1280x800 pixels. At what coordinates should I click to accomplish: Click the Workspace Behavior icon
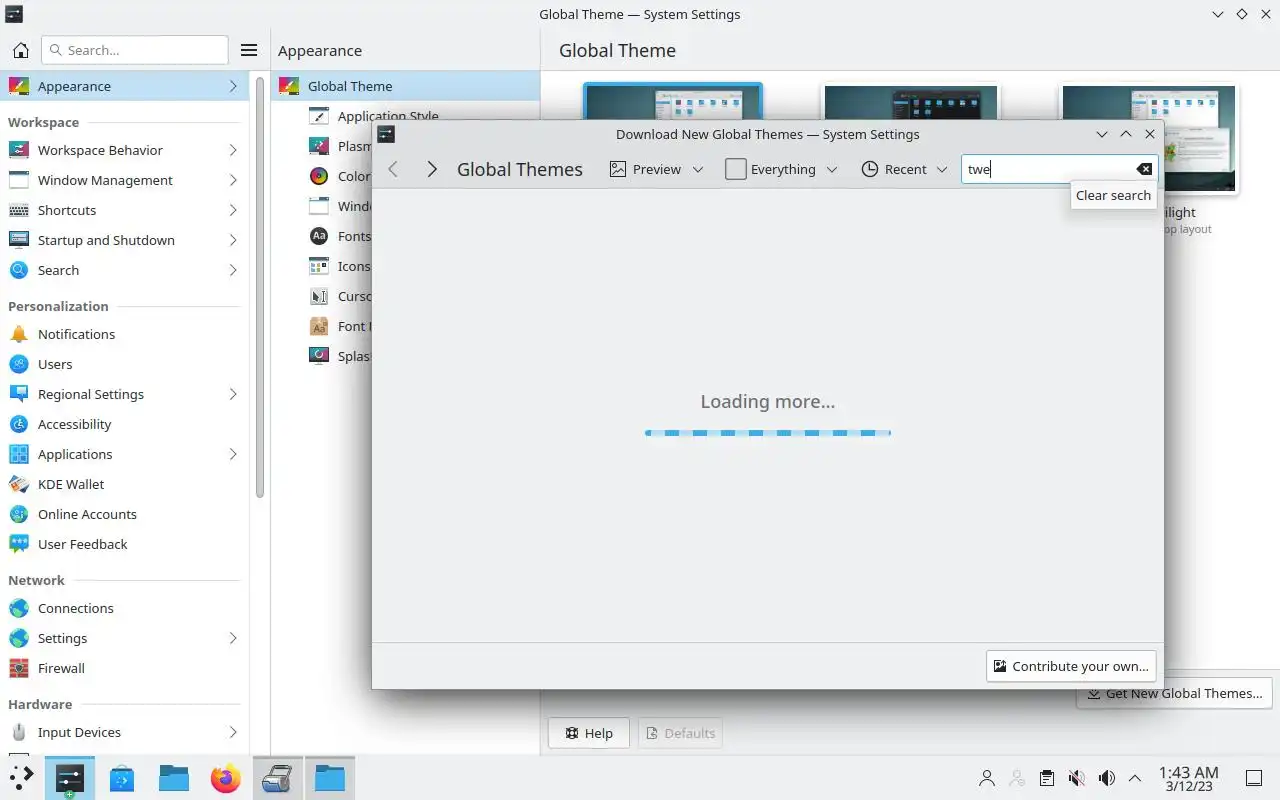click(x=19, y=150)
